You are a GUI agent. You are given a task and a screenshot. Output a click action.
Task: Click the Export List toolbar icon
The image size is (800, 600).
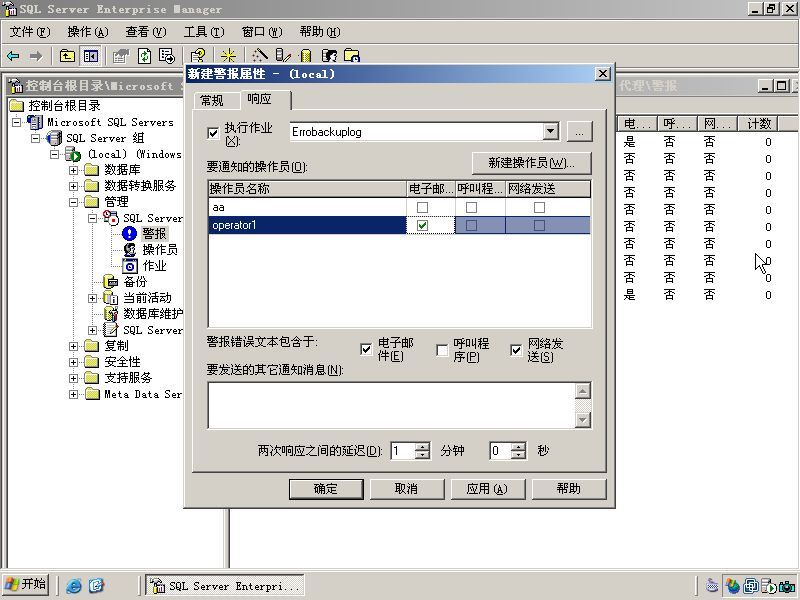pos(167,56)
